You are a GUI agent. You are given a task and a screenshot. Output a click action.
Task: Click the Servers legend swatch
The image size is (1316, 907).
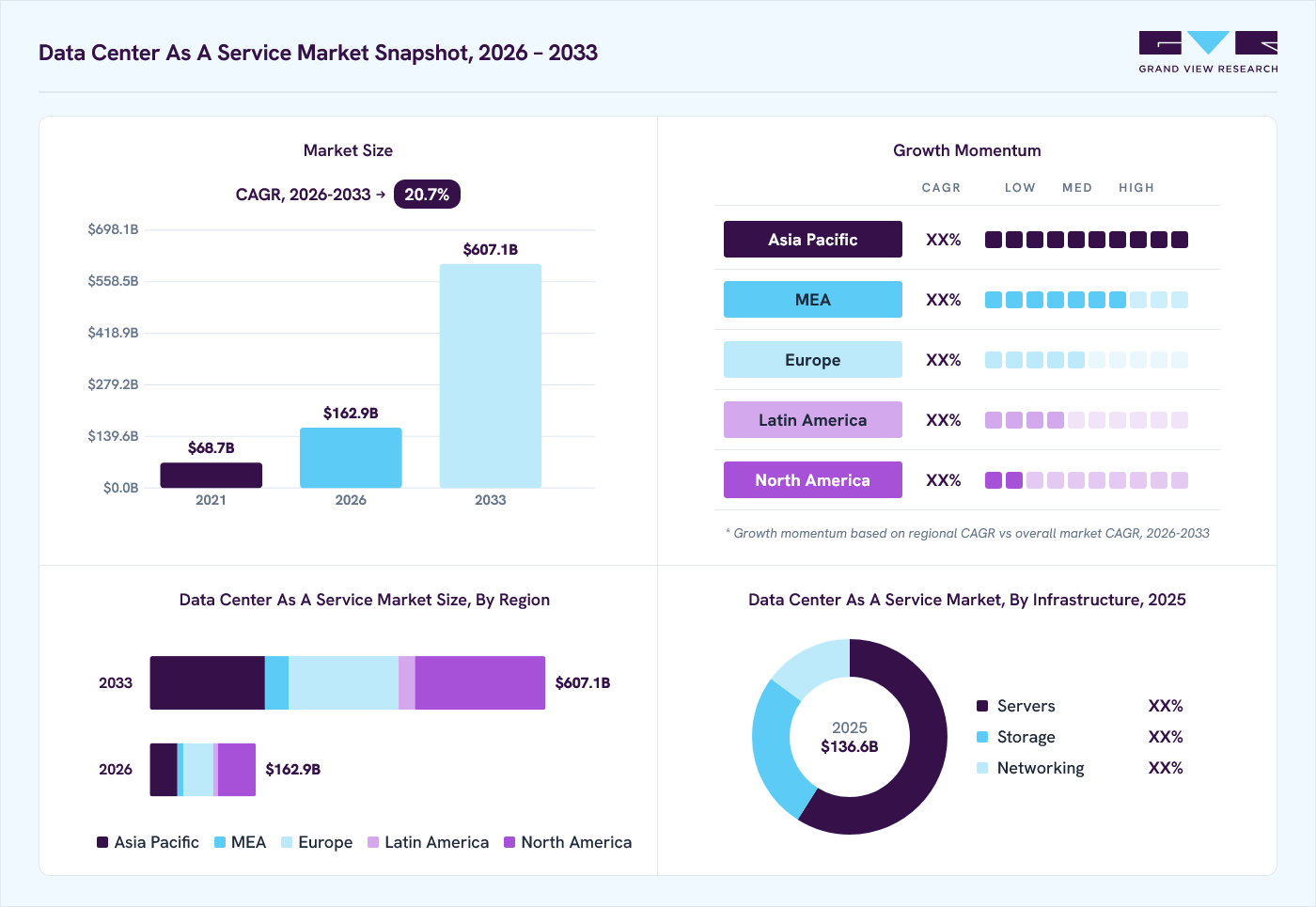pos(982,706)
